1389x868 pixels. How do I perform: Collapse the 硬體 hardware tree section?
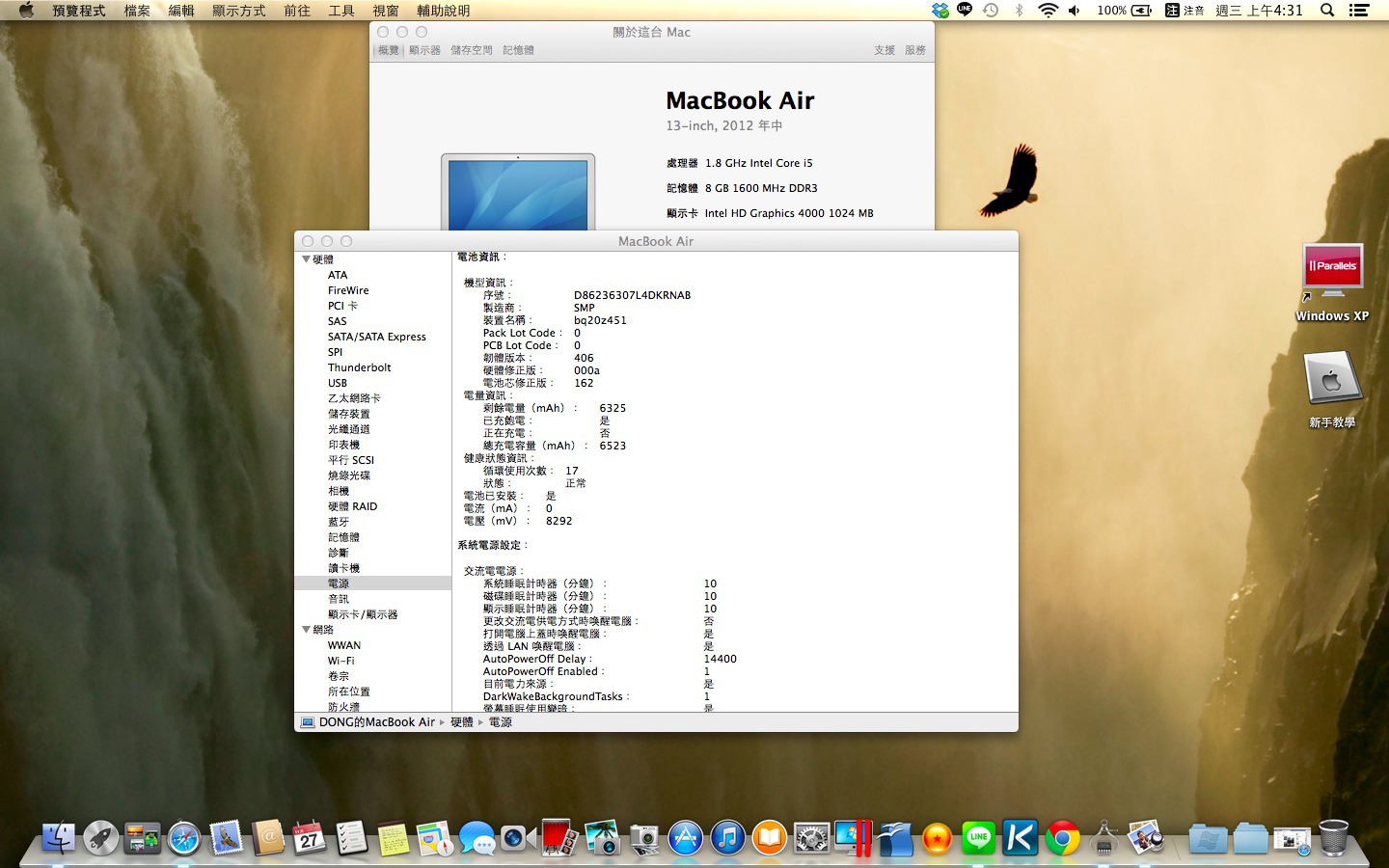coord(307,259)
